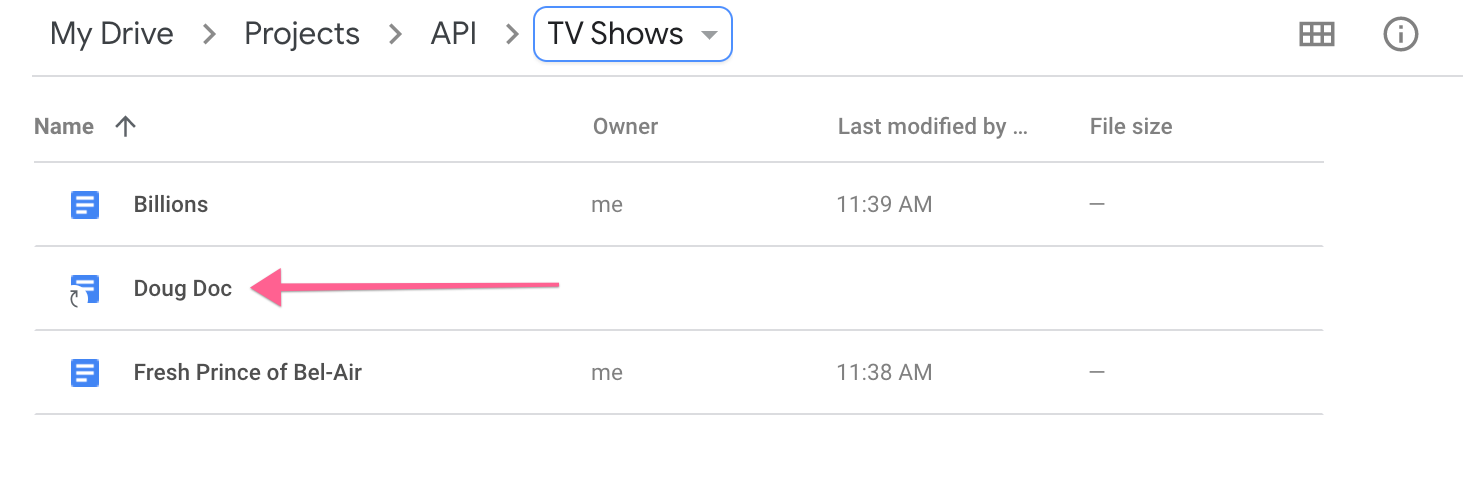Select the Doug Doc file name
The width and height of the screenshot is (1463, 479).
point(183,289)
